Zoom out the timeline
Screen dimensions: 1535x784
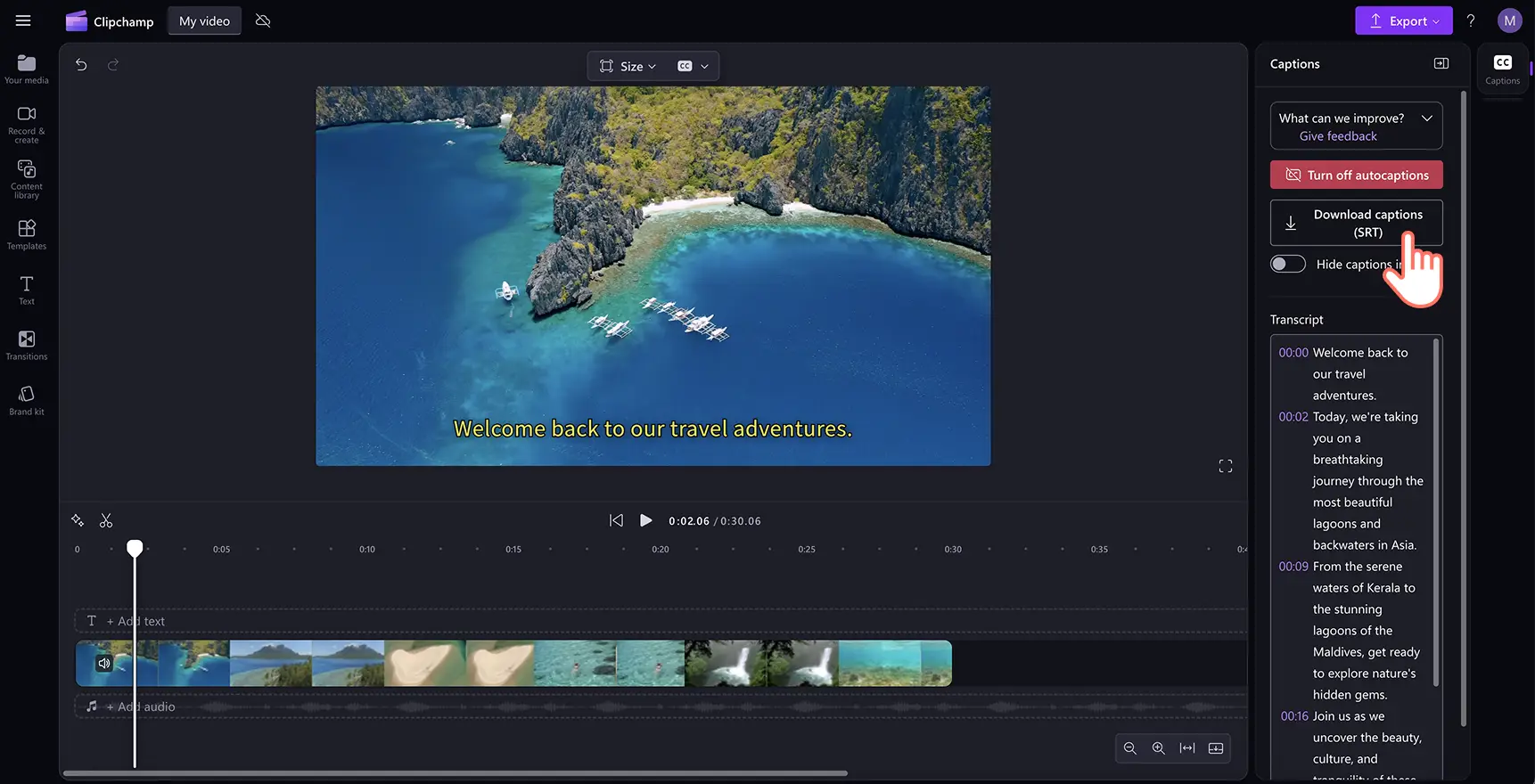[1129, 748]
